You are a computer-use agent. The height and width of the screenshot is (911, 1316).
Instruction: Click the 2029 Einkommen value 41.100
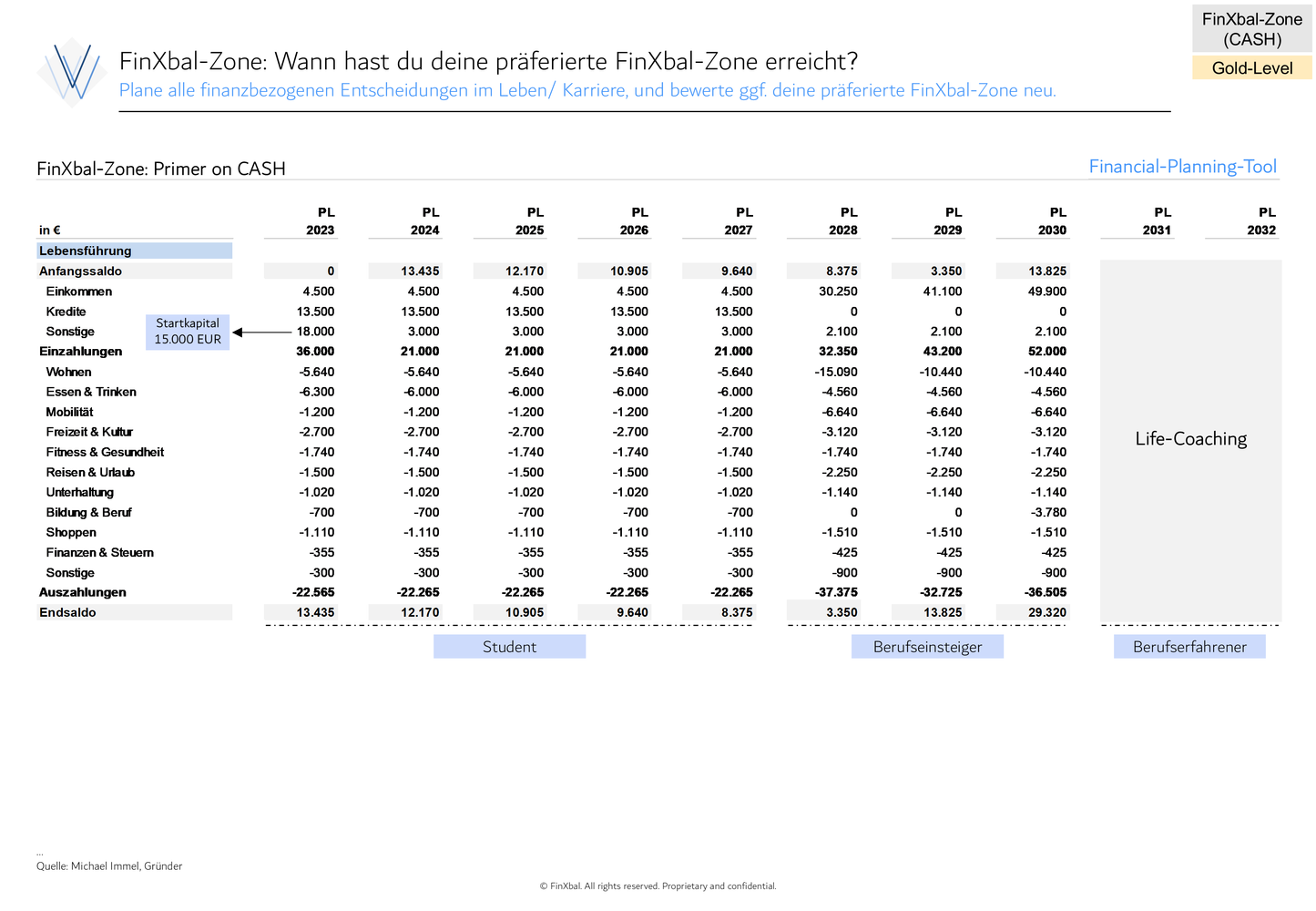[x=944, y=292]
